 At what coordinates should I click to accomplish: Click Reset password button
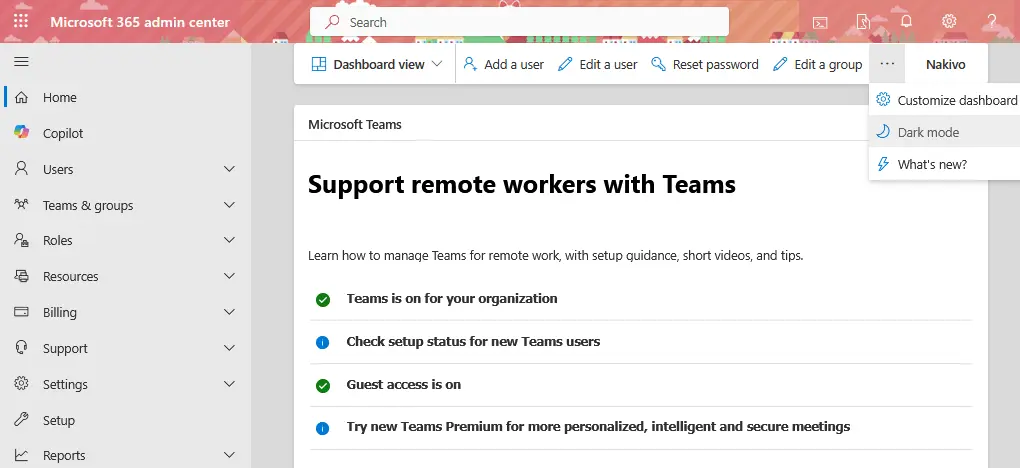(705, 64)
